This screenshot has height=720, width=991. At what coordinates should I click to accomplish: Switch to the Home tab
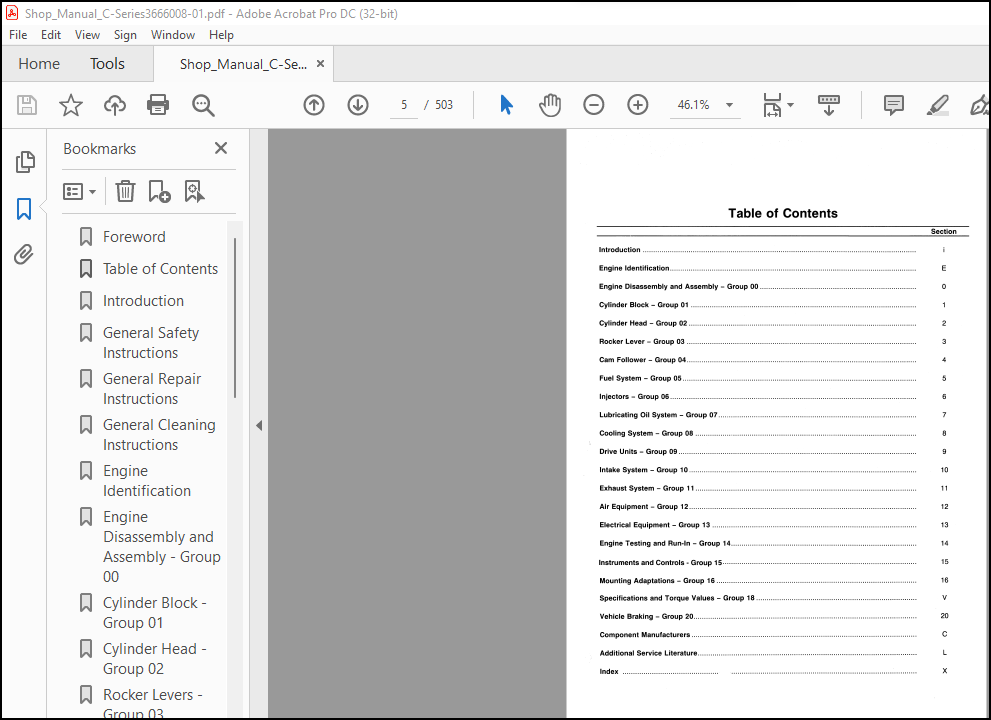tap(39, 64)
